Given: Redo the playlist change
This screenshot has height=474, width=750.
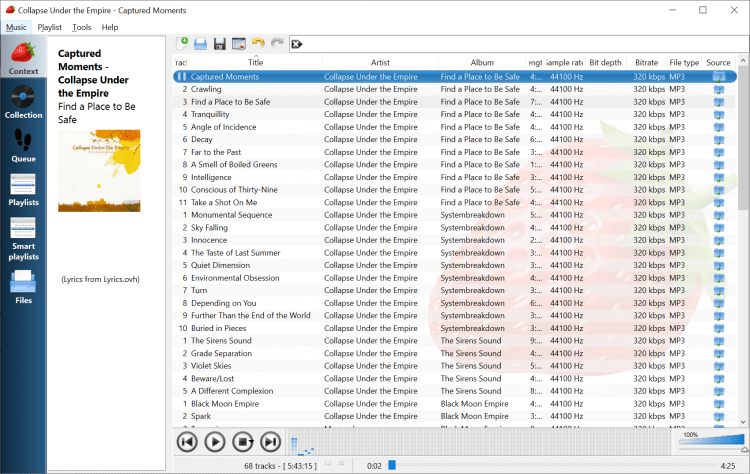Looking at the screenshot, I should [x=277, y=44].
